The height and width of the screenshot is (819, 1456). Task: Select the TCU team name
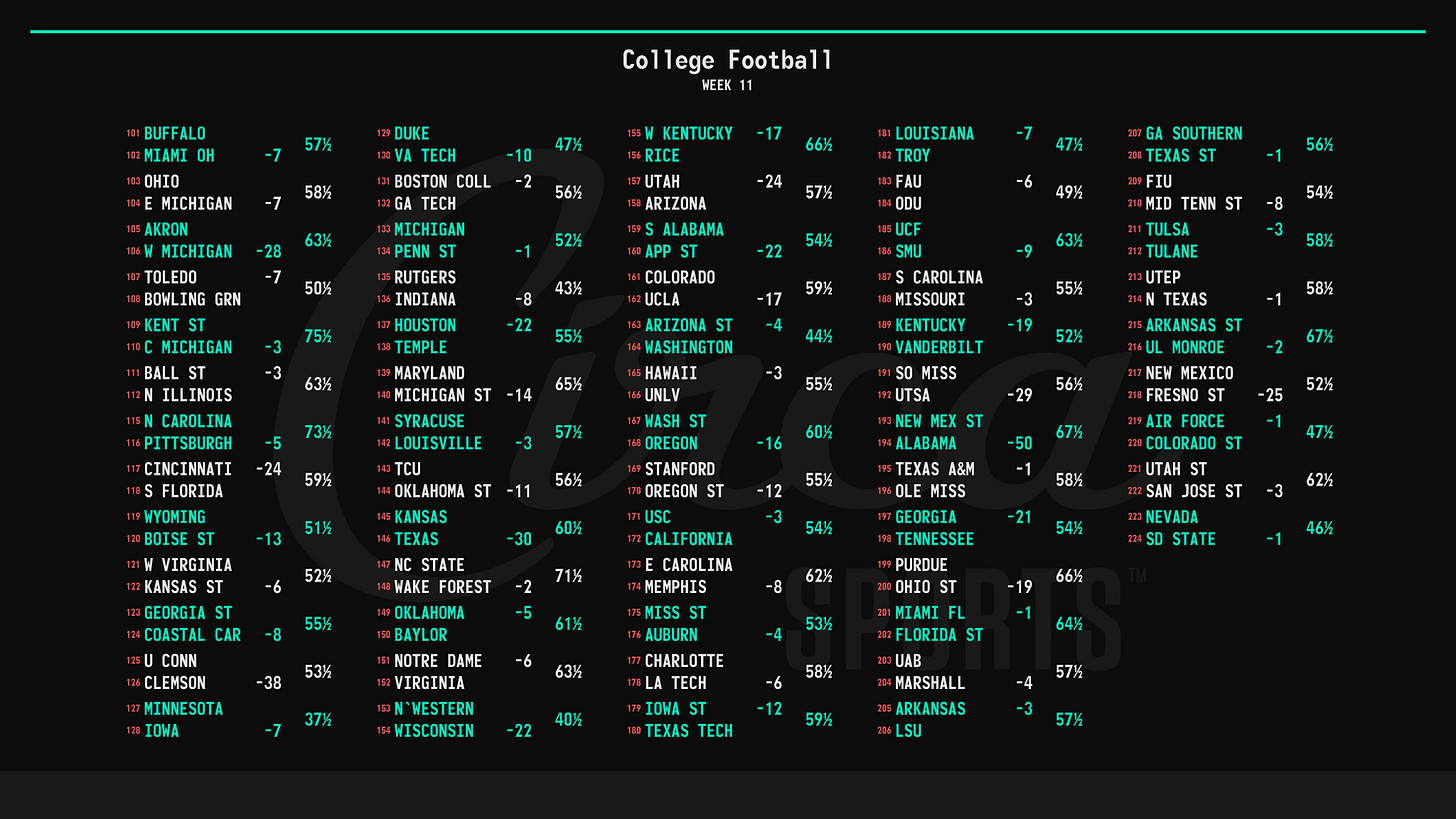point(408,469)
